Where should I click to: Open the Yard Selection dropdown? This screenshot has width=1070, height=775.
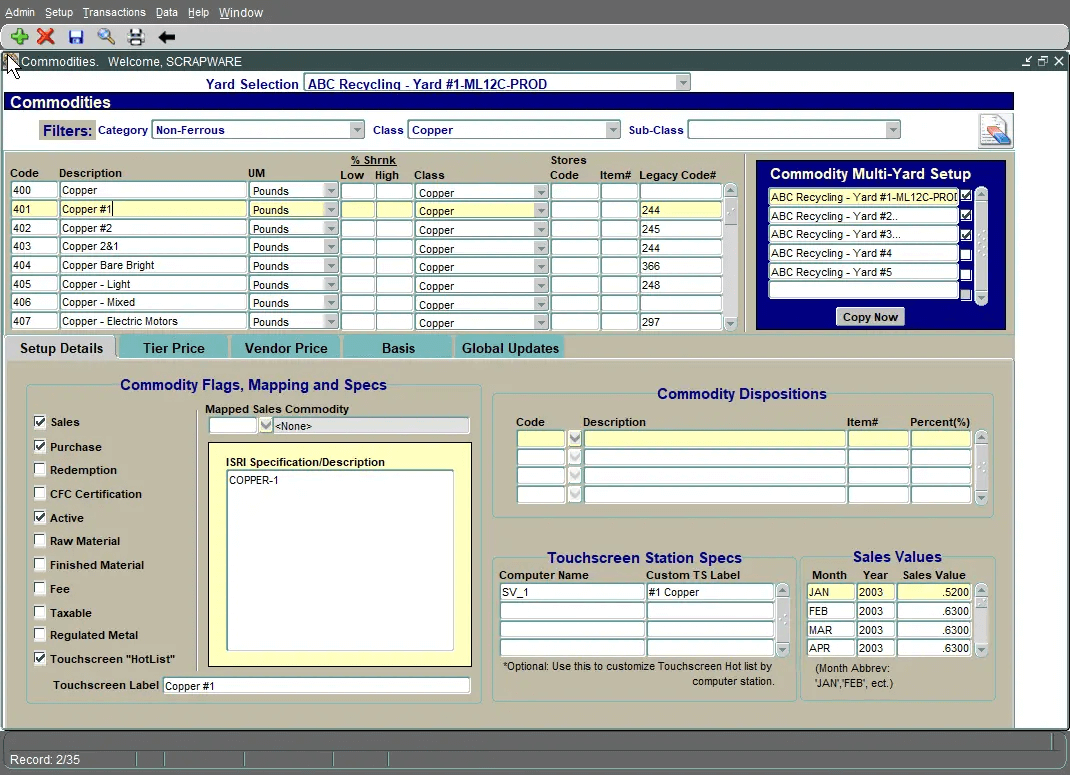[682, 82]
